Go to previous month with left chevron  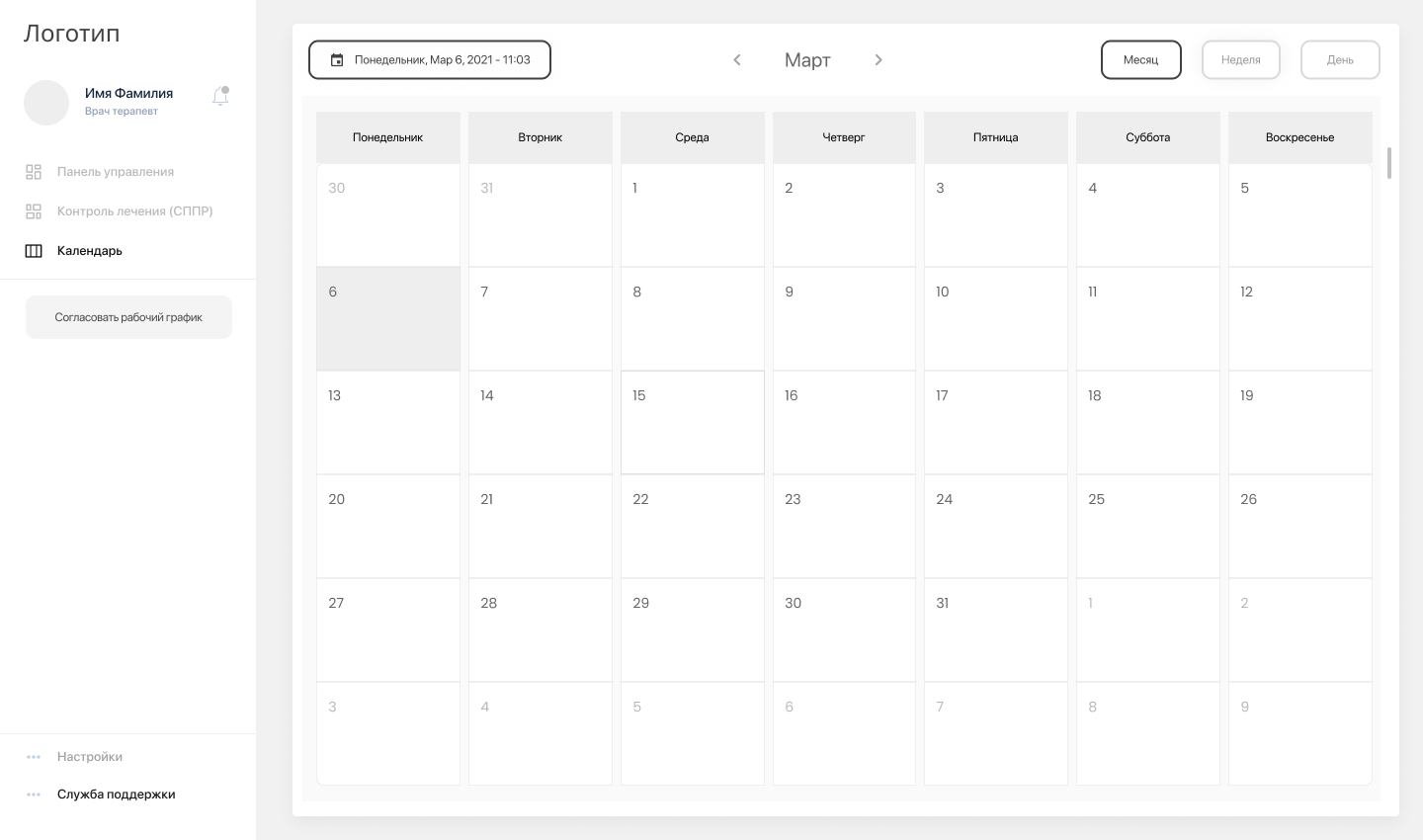(x=737, y=60)
